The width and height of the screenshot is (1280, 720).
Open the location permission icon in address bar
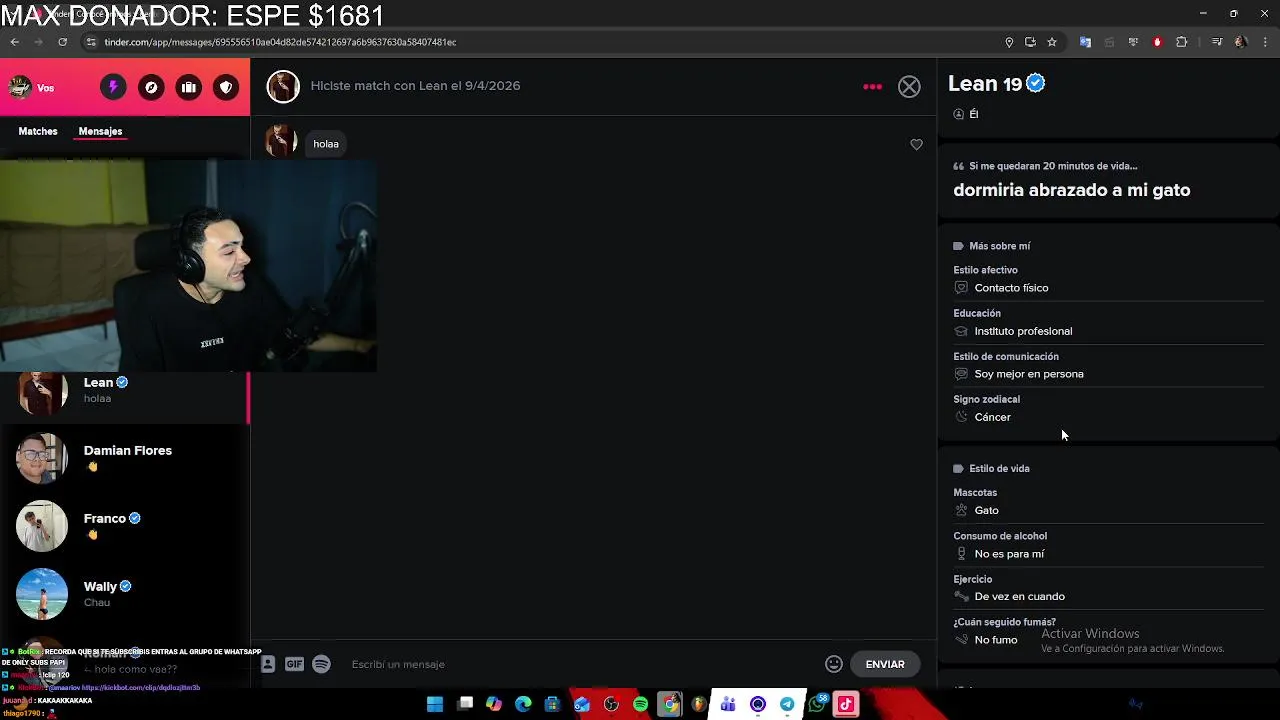pos(1009,42)
